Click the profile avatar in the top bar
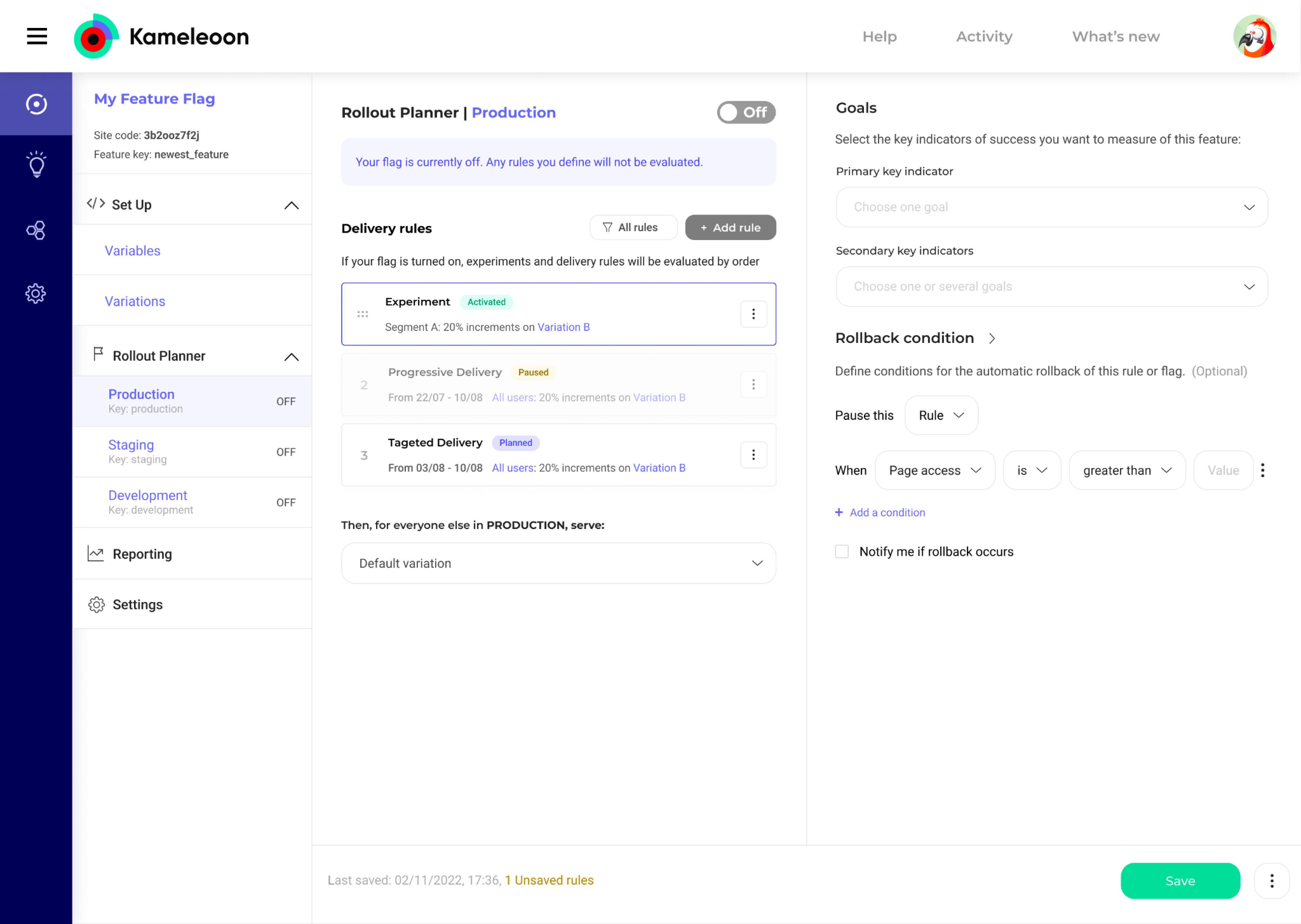 click(1255, 36)
